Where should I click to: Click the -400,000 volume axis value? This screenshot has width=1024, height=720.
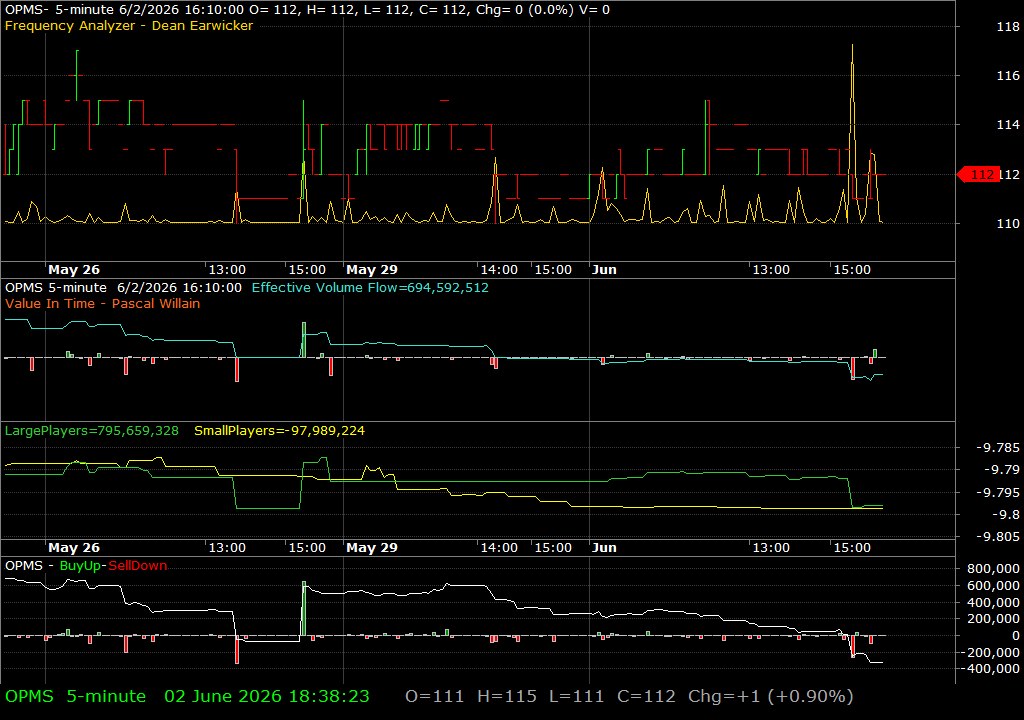click(x=989, y=669)
